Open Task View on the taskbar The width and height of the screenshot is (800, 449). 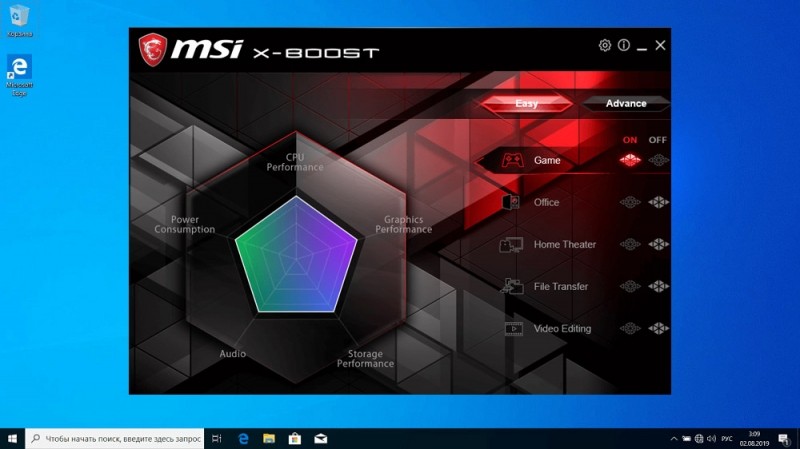tap(217, 439)
